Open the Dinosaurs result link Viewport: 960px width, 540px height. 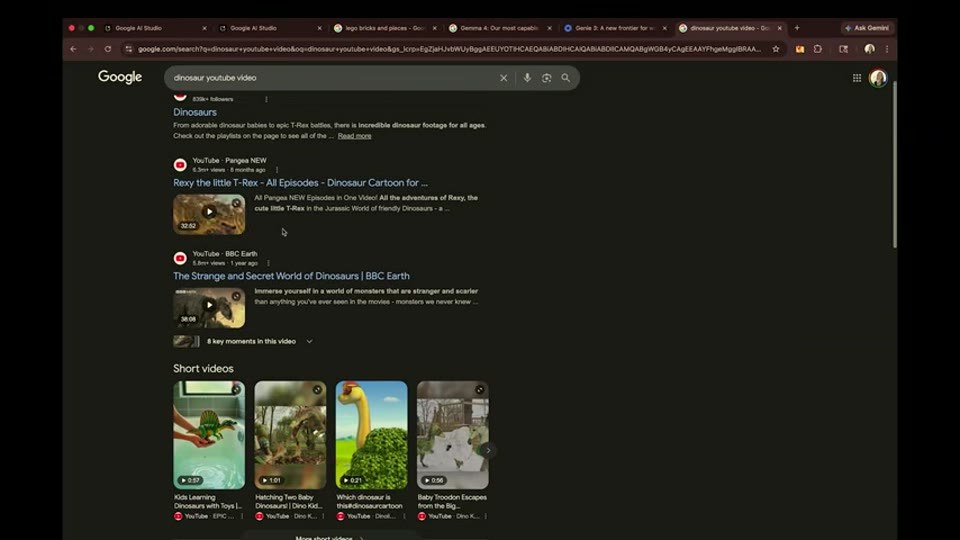pos(195,112)
